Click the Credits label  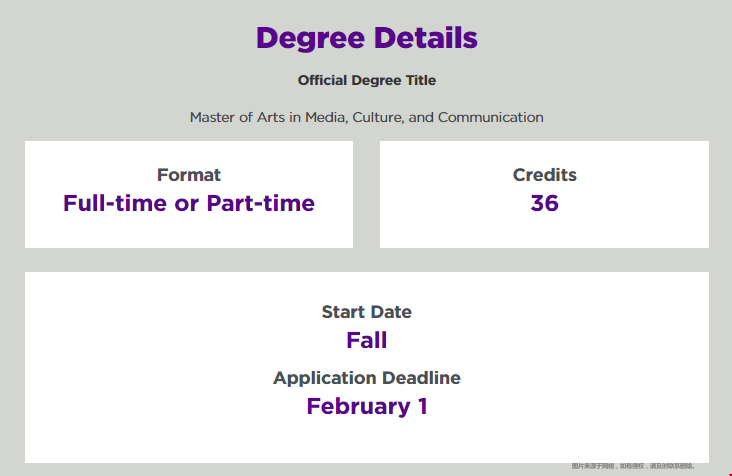click(x=544, y=175)
